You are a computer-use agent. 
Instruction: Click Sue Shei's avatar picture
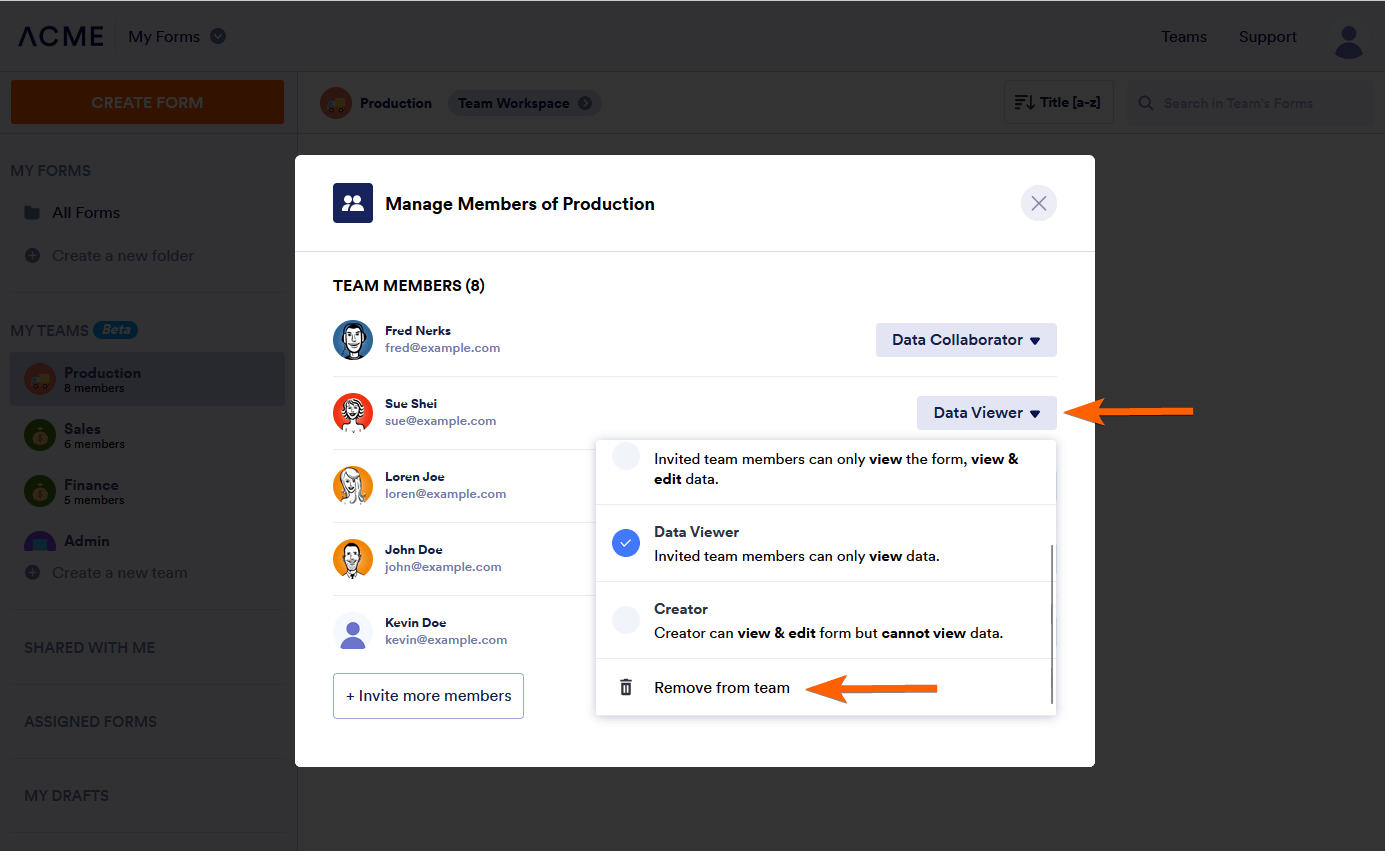[353, 412]
